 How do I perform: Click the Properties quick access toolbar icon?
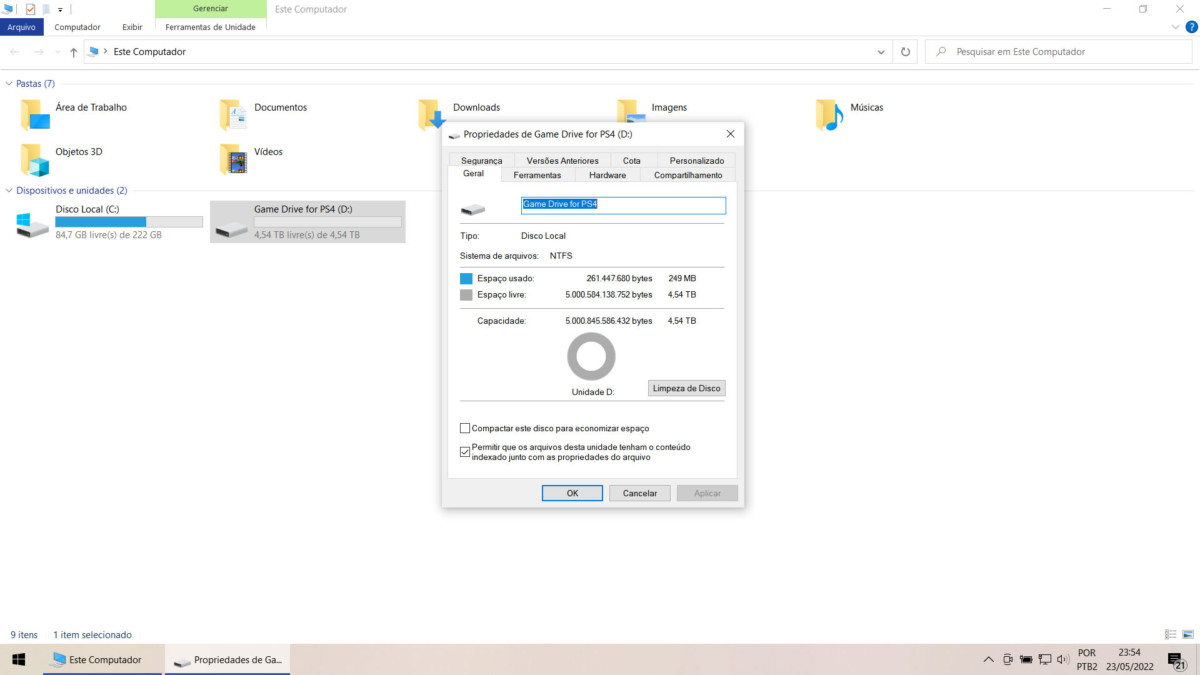(x=30, y=9)
